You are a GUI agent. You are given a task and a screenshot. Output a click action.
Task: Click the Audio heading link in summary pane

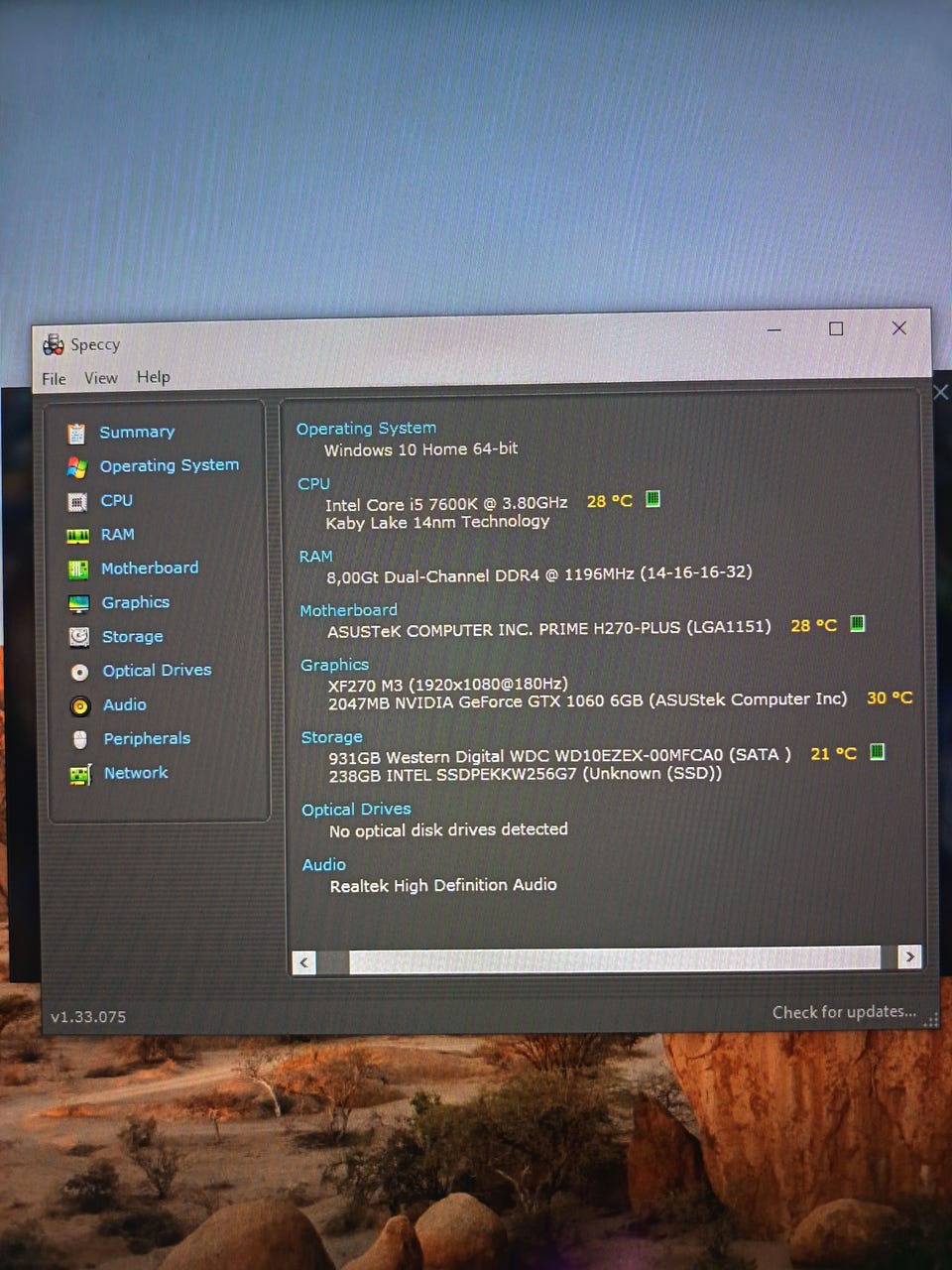[324, 865]
